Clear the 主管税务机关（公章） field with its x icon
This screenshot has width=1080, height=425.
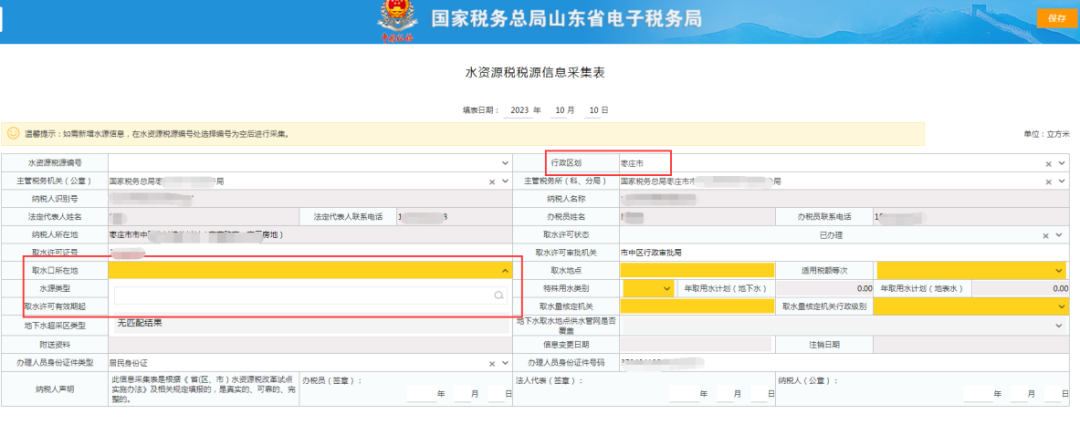pos(492,182)
